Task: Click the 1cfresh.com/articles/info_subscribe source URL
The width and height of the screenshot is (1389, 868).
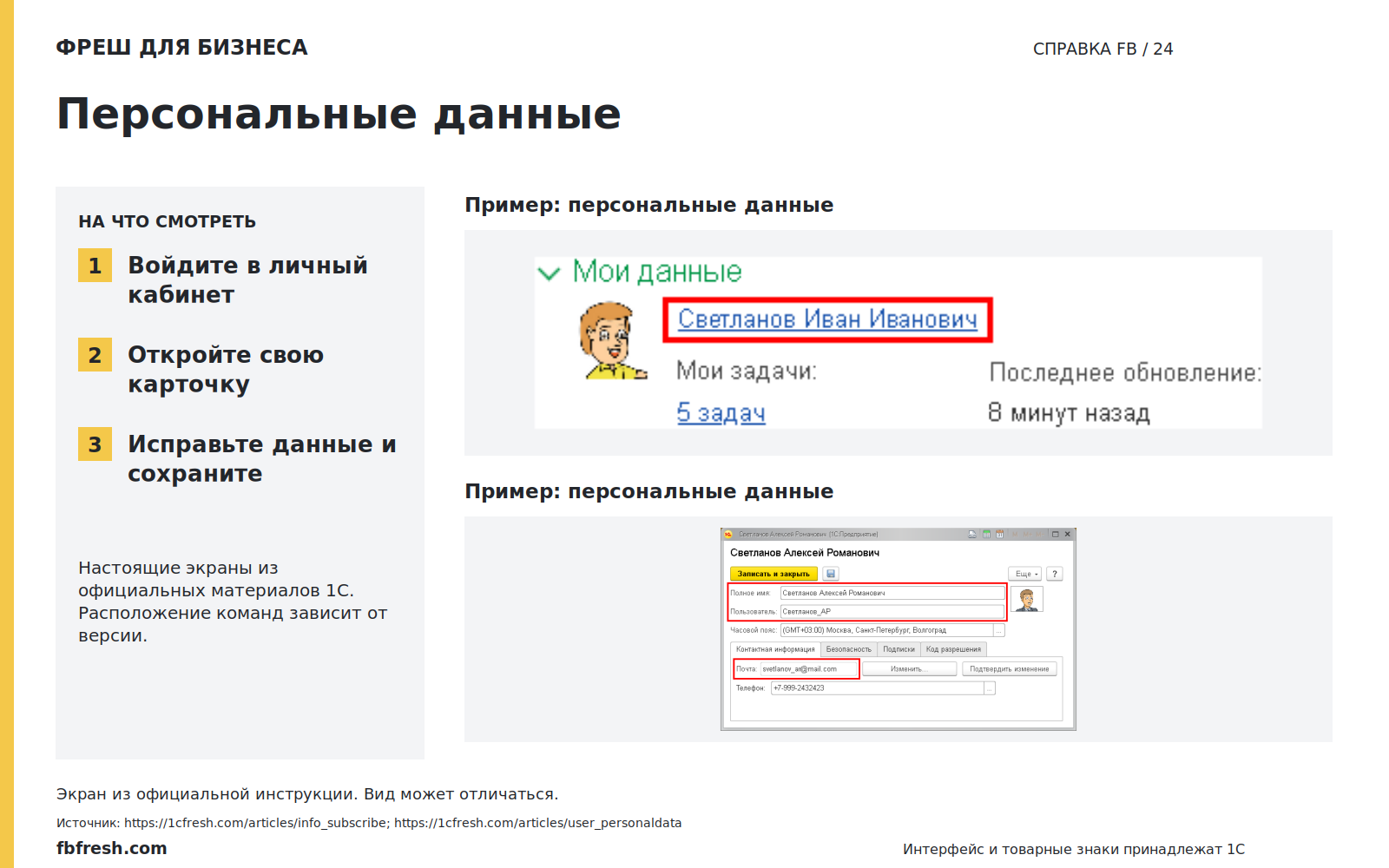Action: click(x=255, y=823)
